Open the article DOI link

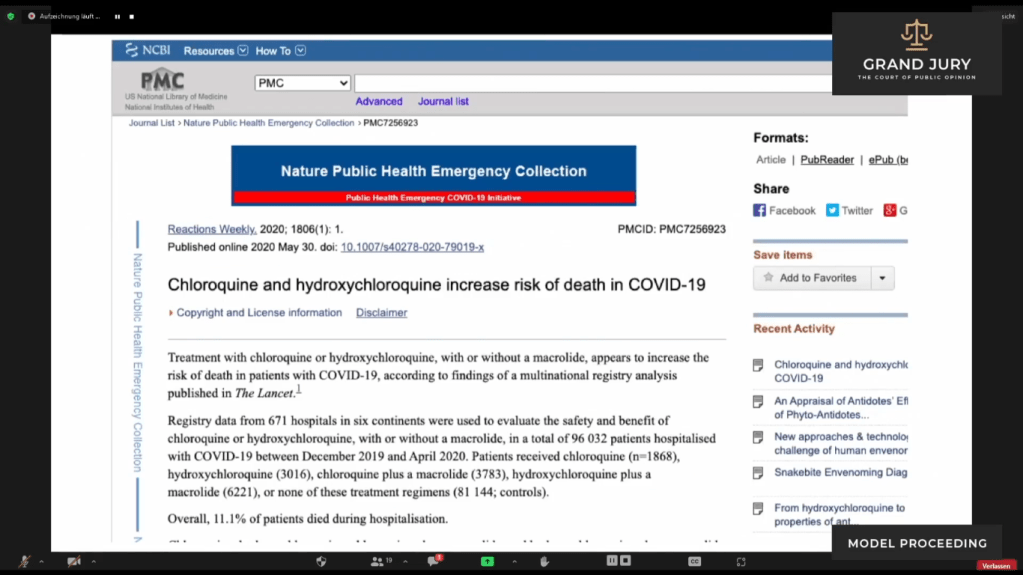pyautogui.click(x=412, y=247)
